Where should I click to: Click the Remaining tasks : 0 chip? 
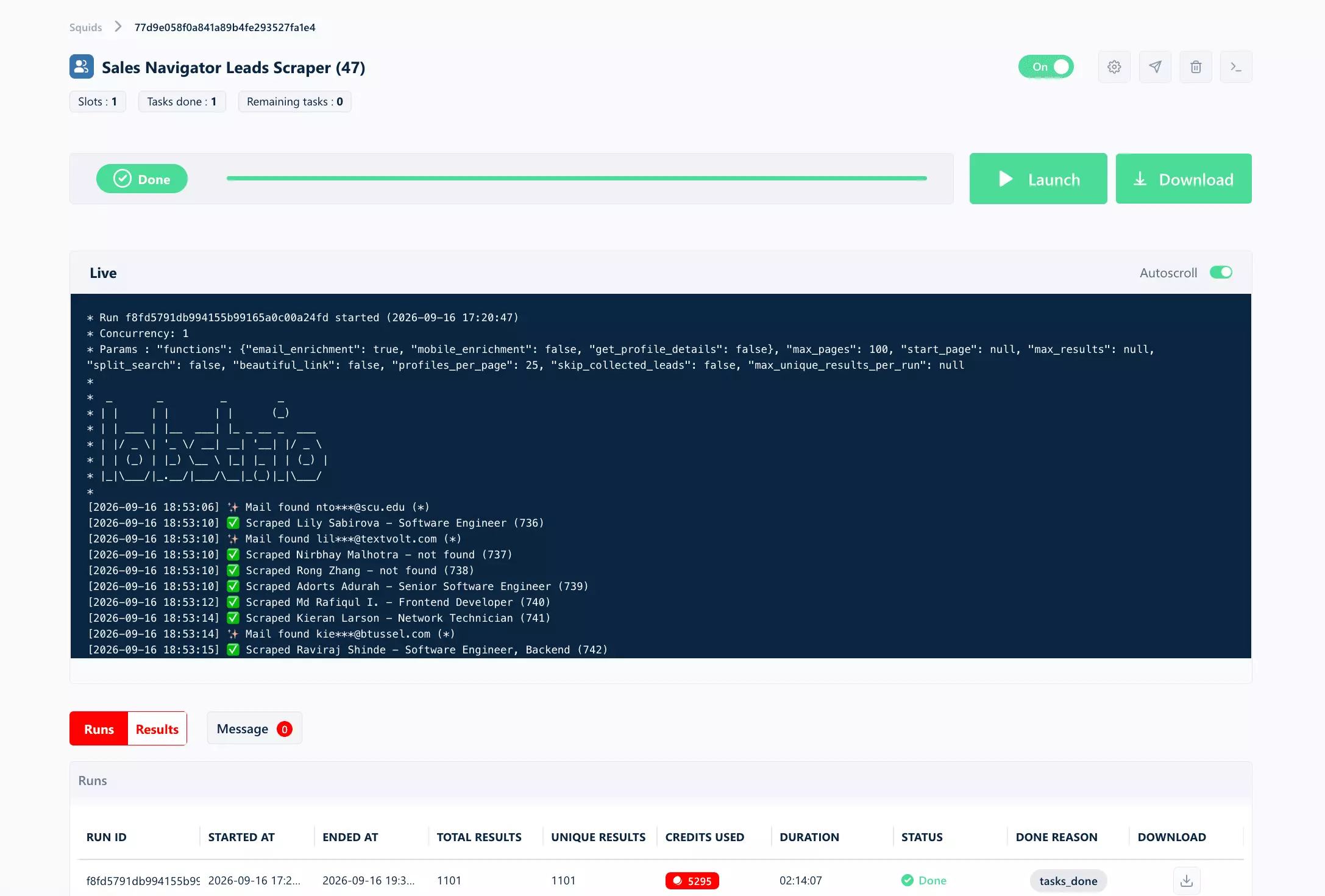(295, 102)
